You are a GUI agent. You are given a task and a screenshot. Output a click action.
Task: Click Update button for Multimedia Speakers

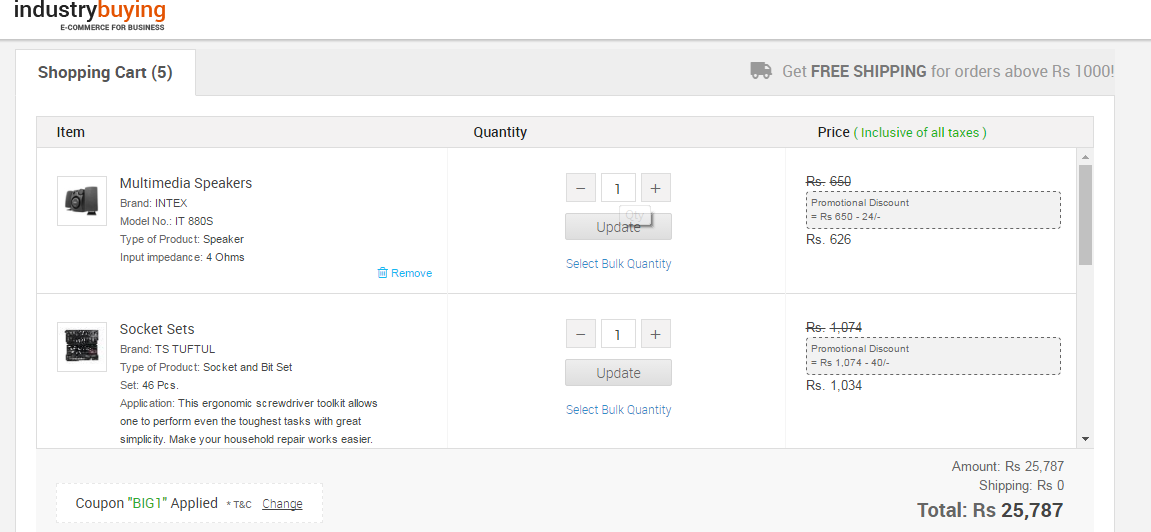618,227
